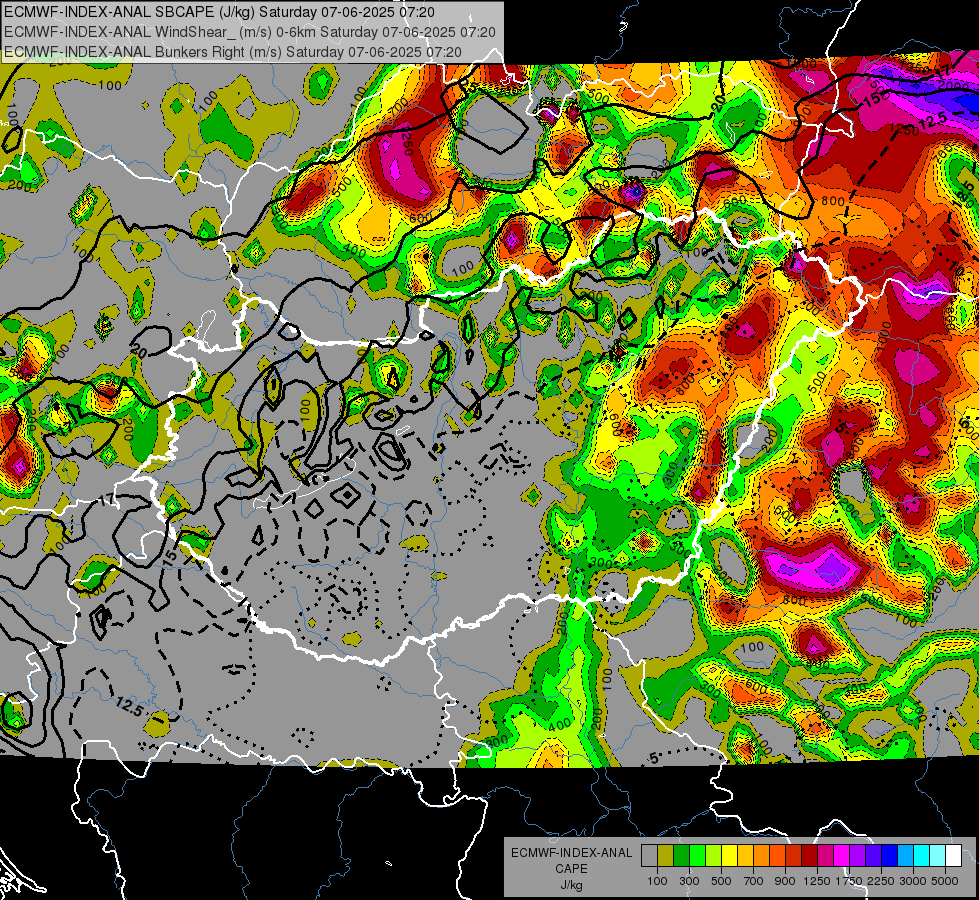
Task: Click the pink-magenta swatch right of 1250
Action: click(825, 856)
